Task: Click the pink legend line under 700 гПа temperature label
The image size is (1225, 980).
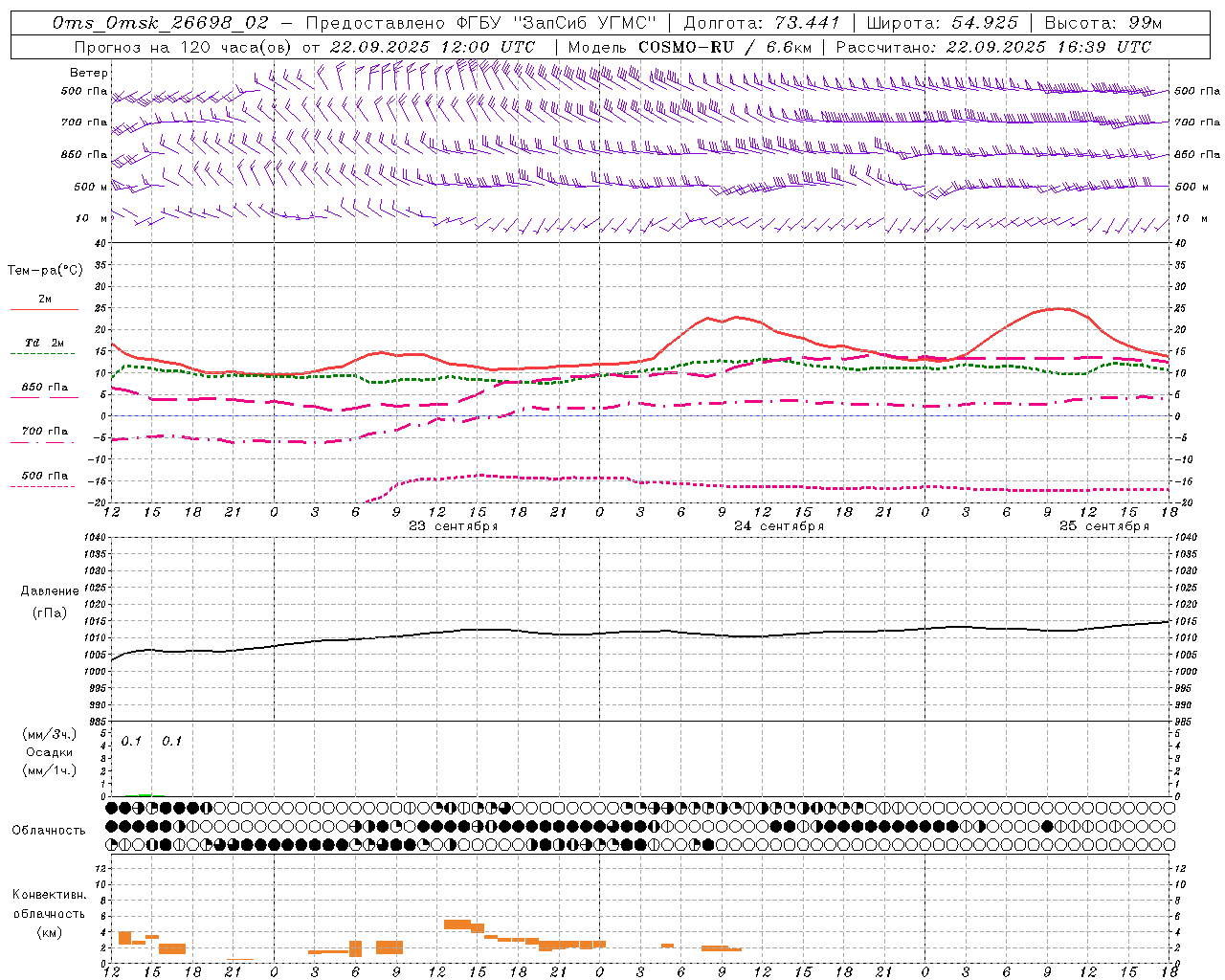Action: (x=42, y=443)
